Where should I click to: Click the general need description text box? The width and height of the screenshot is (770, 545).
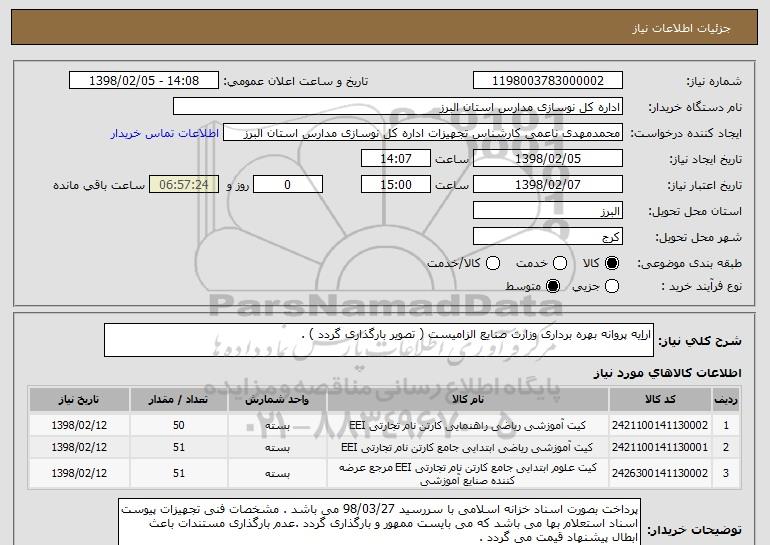(379, 340)
